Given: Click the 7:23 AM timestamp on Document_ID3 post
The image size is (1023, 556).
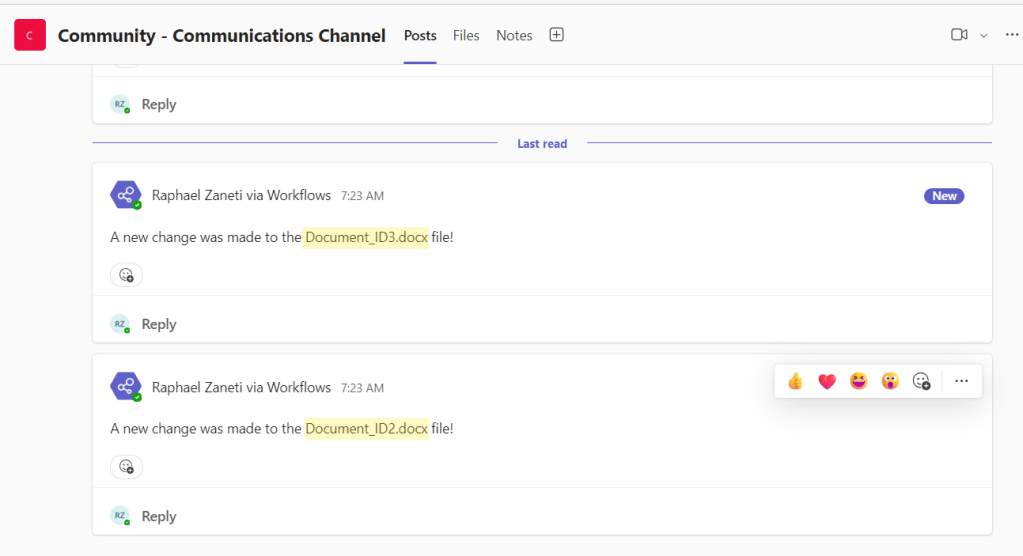Looking at the screenshot, I should coord(362,196).
